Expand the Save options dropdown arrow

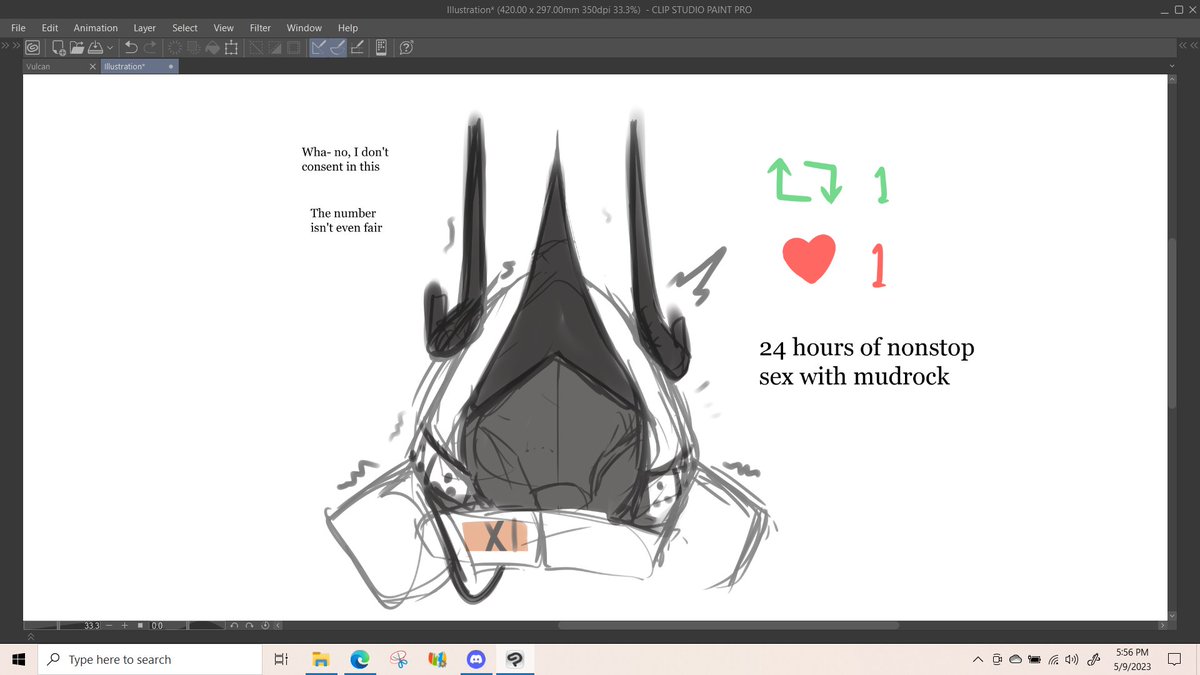[108, 47]
